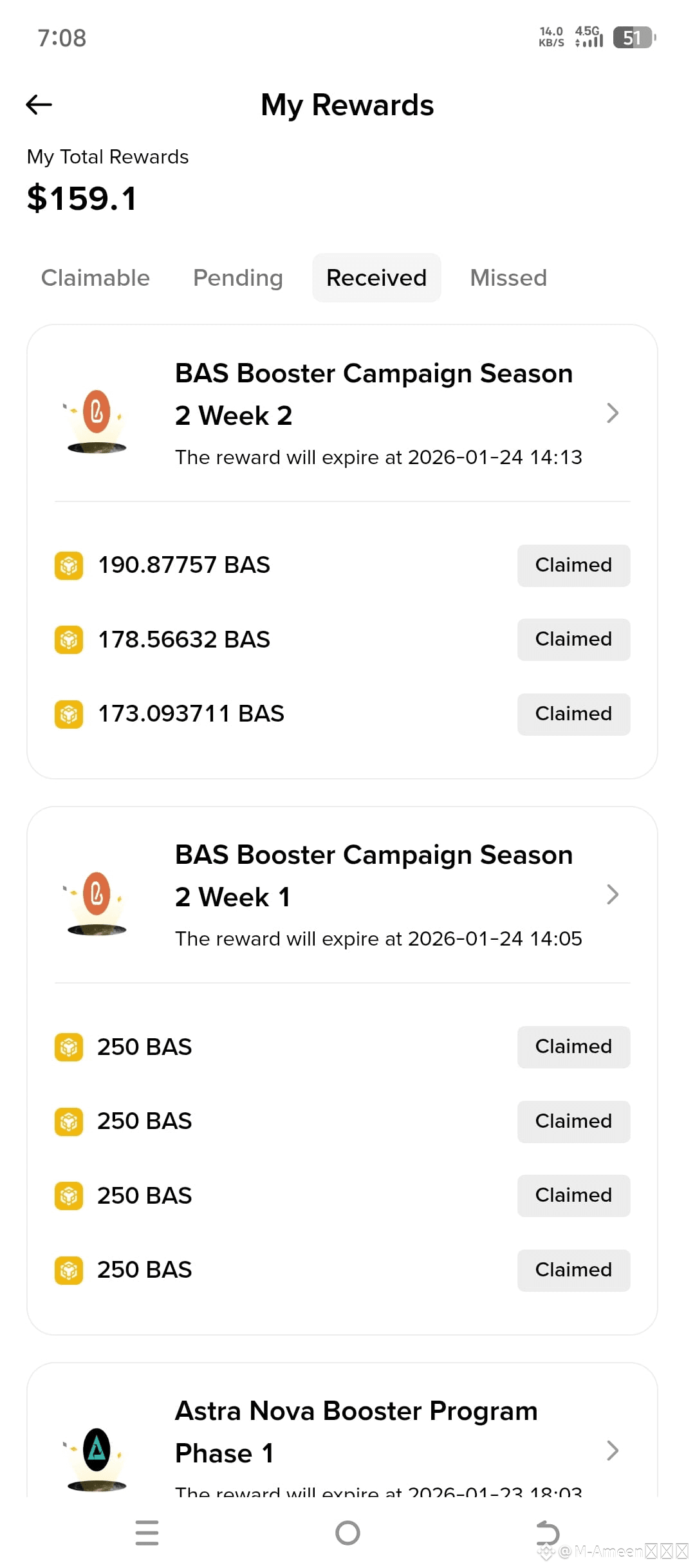Expand BAS Season 2 Week 2 chevron
Viewport: 695px width, 1568px height.
coord(613,413)
